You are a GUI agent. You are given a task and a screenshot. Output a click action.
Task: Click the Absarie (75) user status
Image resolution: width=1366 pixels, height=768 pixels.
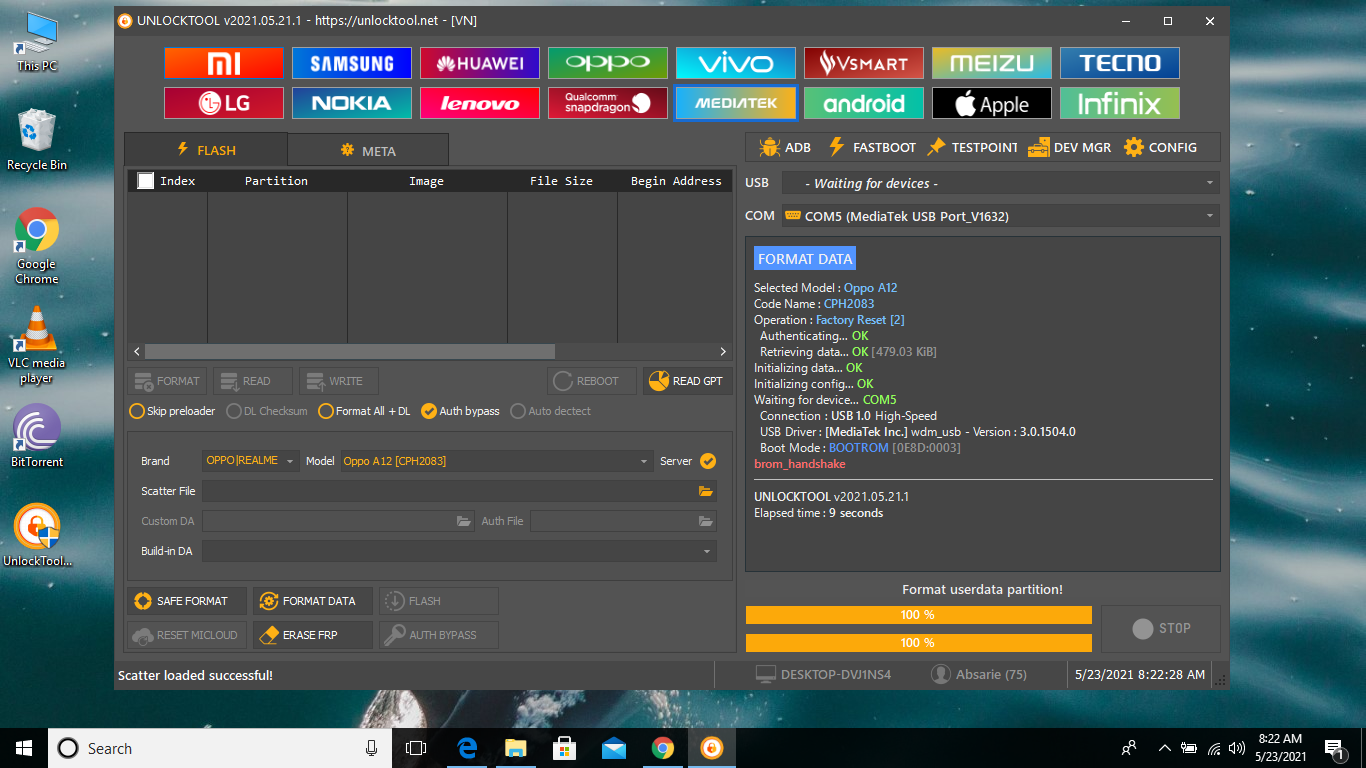point(979,674)
